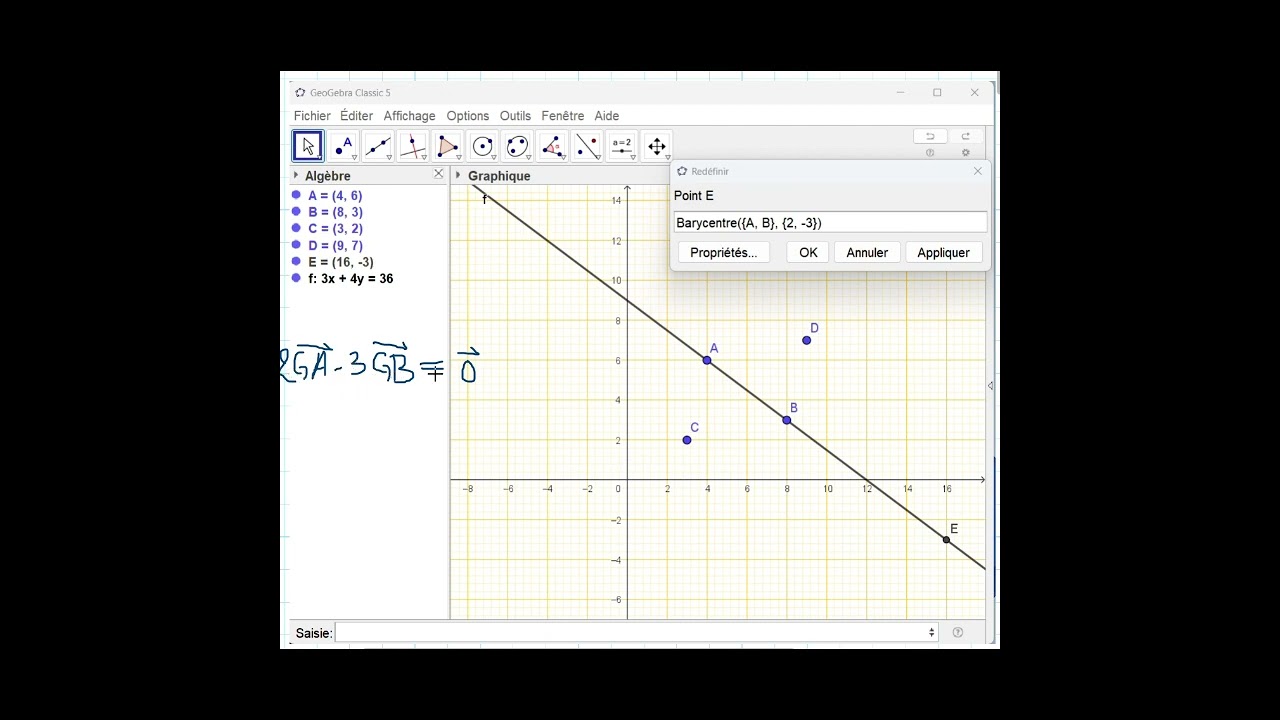The height and width of the screenshot is (720, 1280).
Task: Open the Éditer menu
Action: (x=356, y=116)
